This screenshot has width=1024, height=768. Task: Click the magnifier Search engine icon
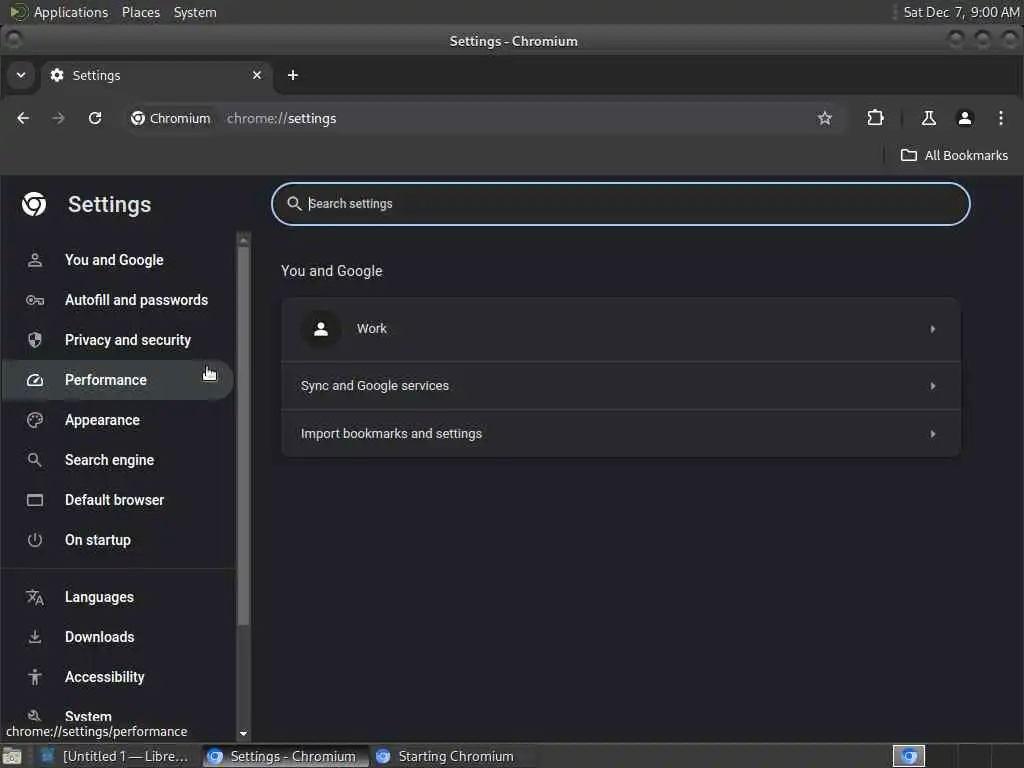(x=35, y=460)
